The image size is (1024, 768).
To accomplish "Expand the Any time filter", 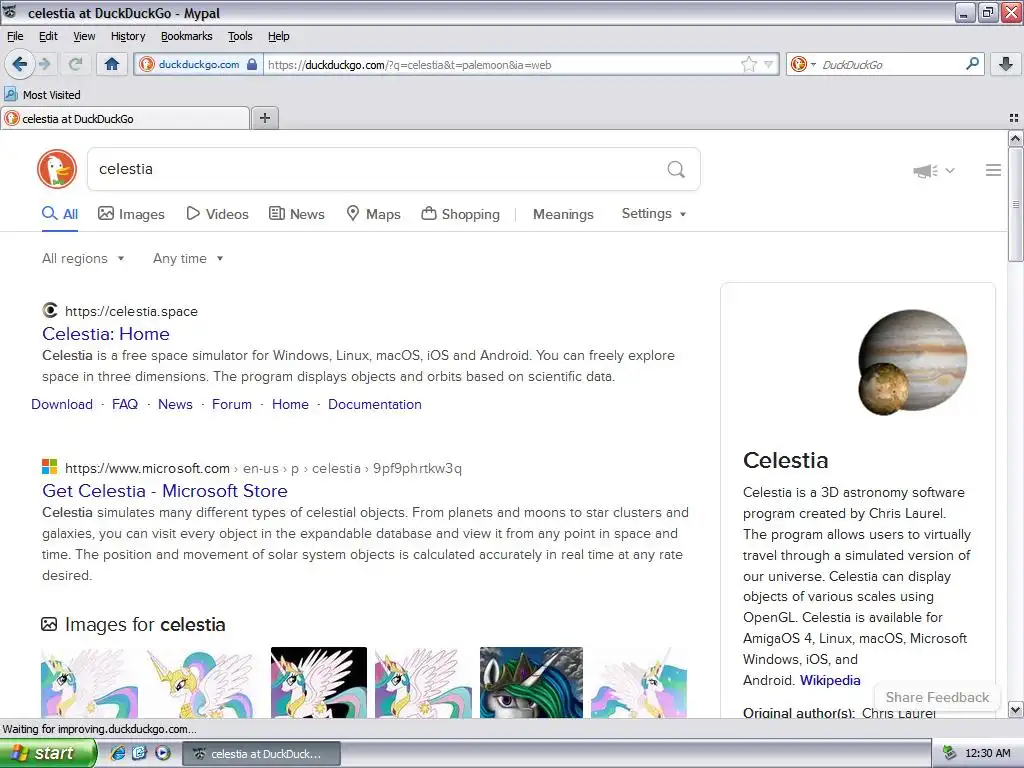I will (188, 259).
